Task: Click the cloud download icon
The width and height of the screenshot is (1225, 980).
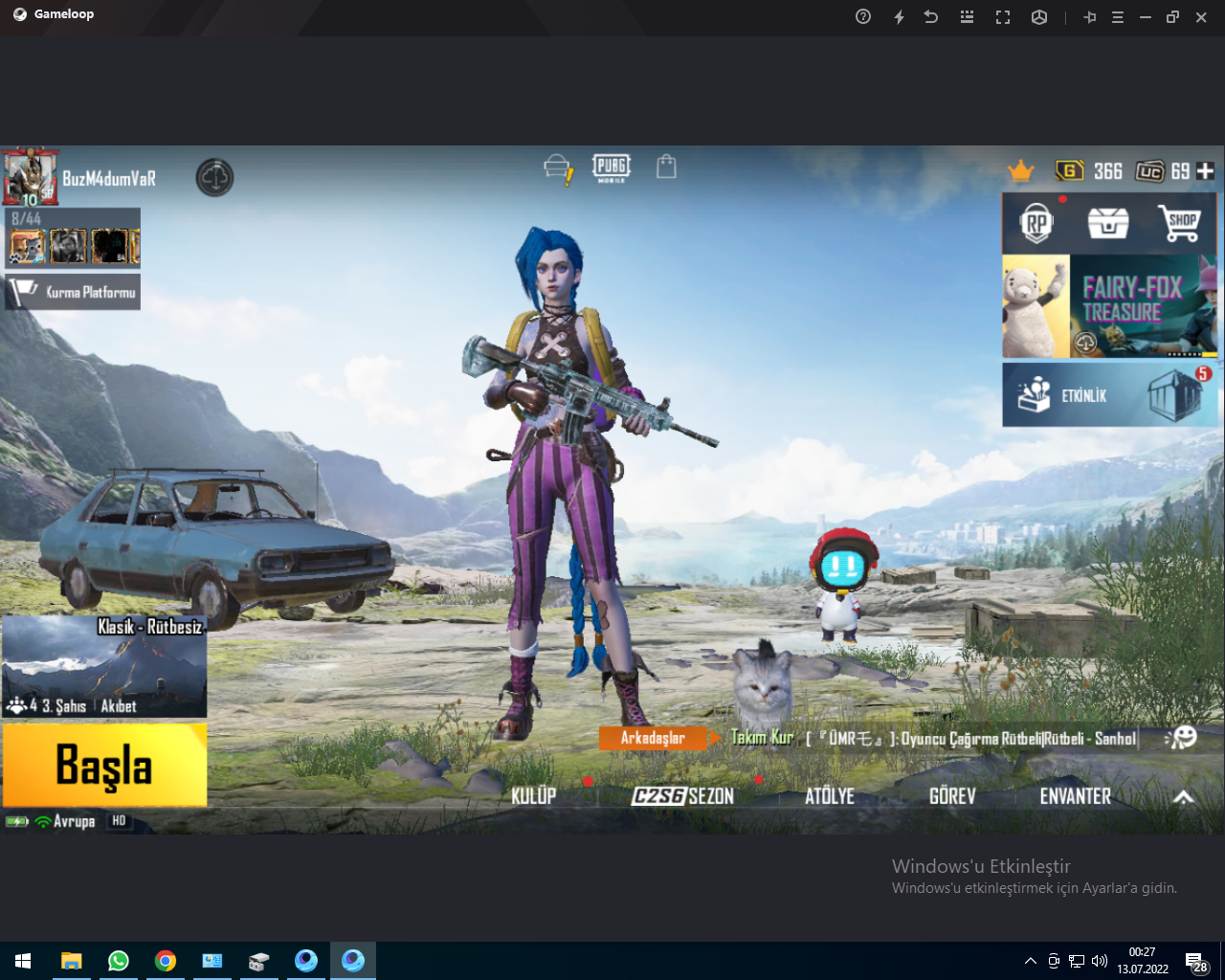Action: (215, 177)
